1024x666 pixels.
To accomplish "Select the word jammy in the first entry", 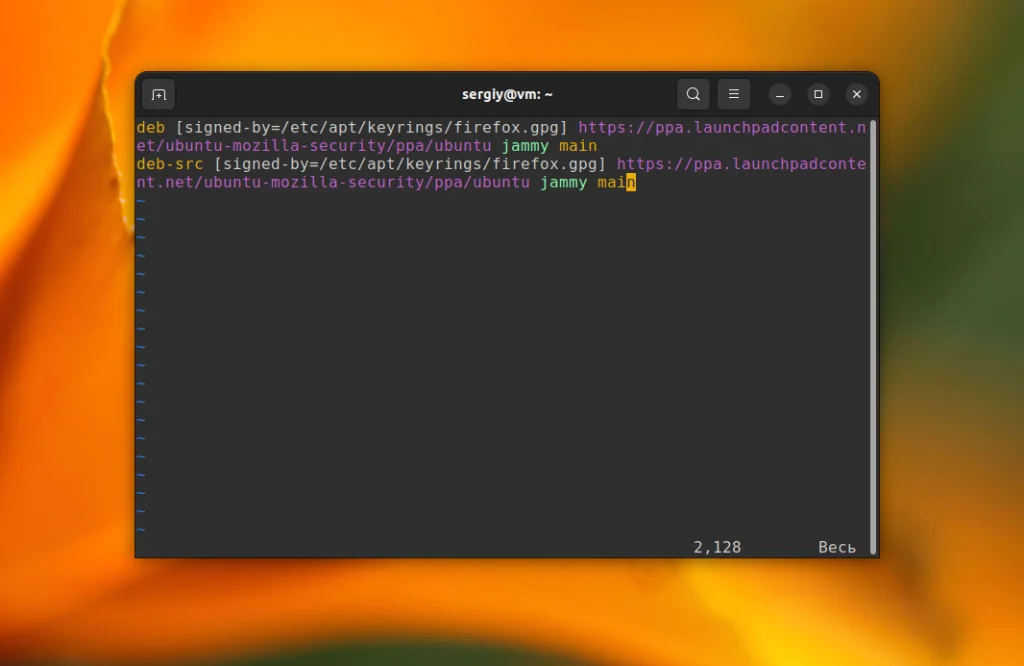I will [524, 145].
